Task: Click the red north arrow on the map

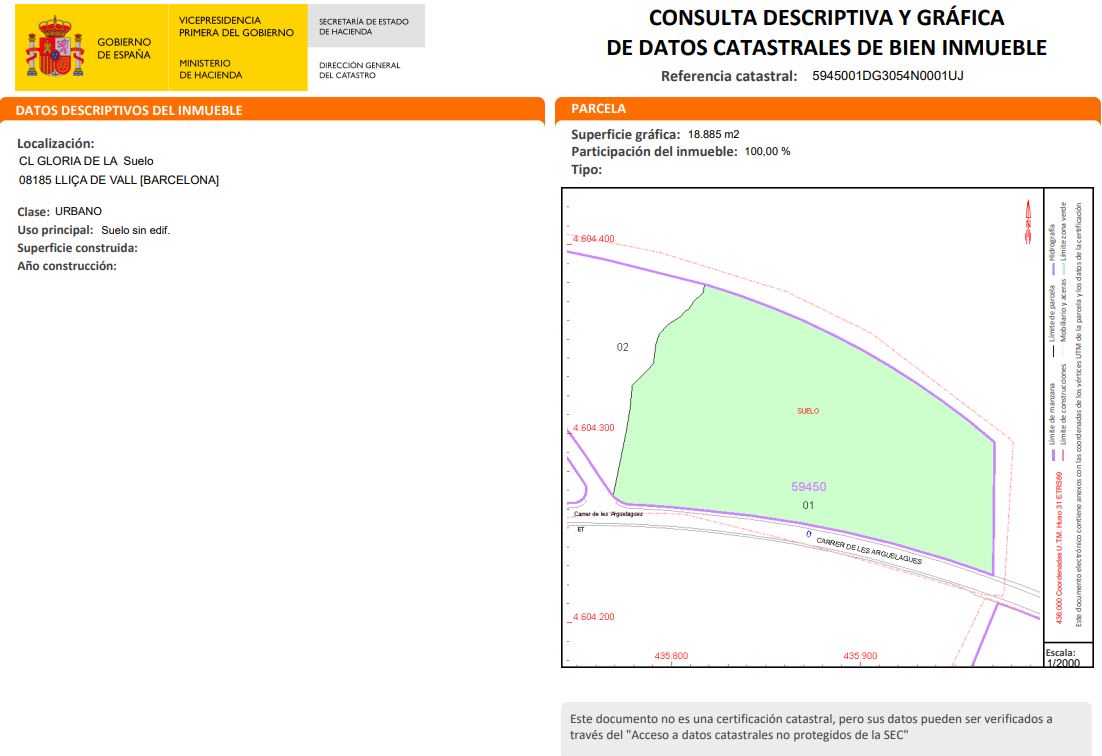Action: click(x=1027, y=221)
